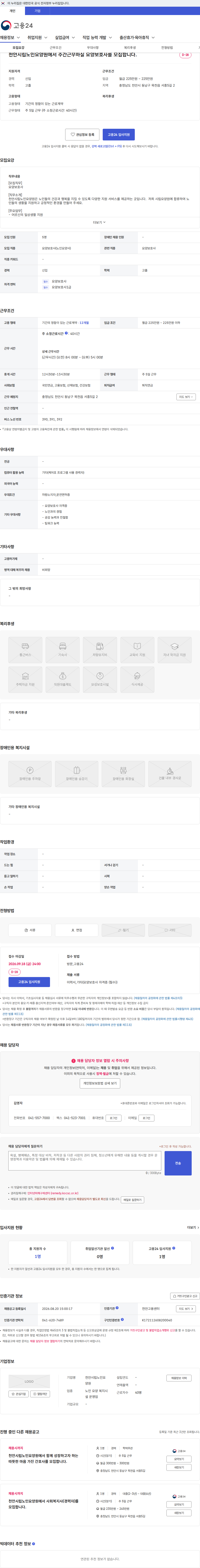Reveal recruiter mobile number with 휴대전화 로그인 button

coord(113,1118)
